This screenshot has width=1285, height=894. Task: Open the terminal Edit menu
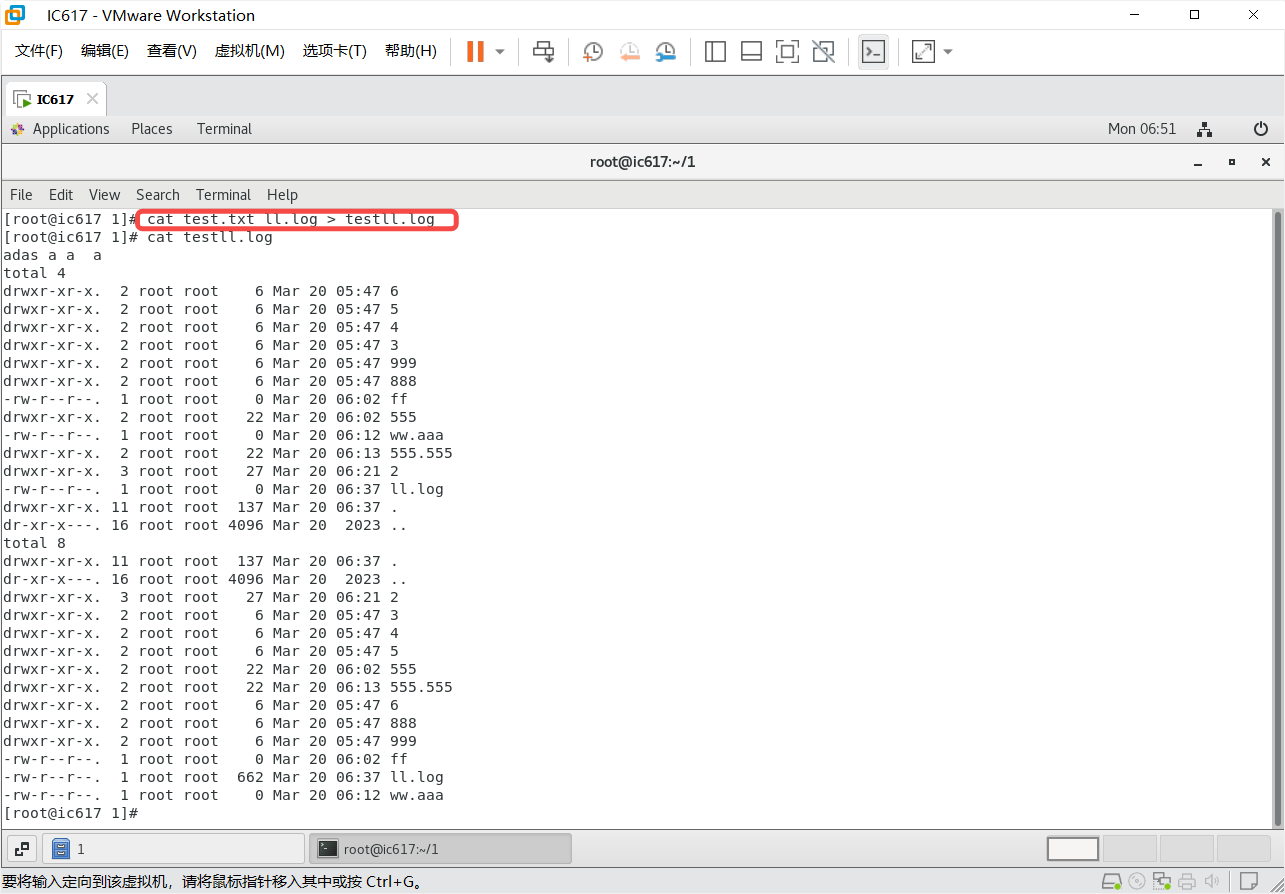point(61,195)
